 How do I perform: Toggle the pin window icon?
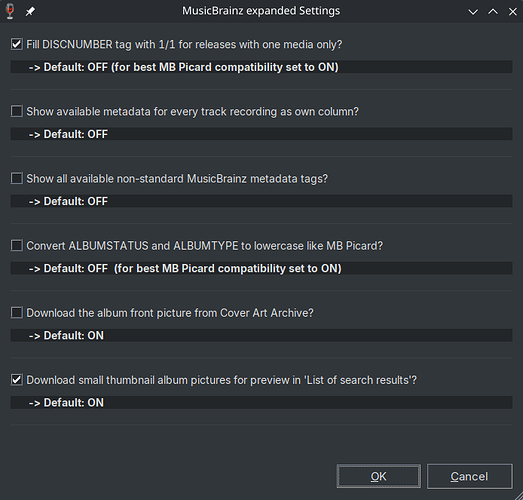[x=30, y=11]
